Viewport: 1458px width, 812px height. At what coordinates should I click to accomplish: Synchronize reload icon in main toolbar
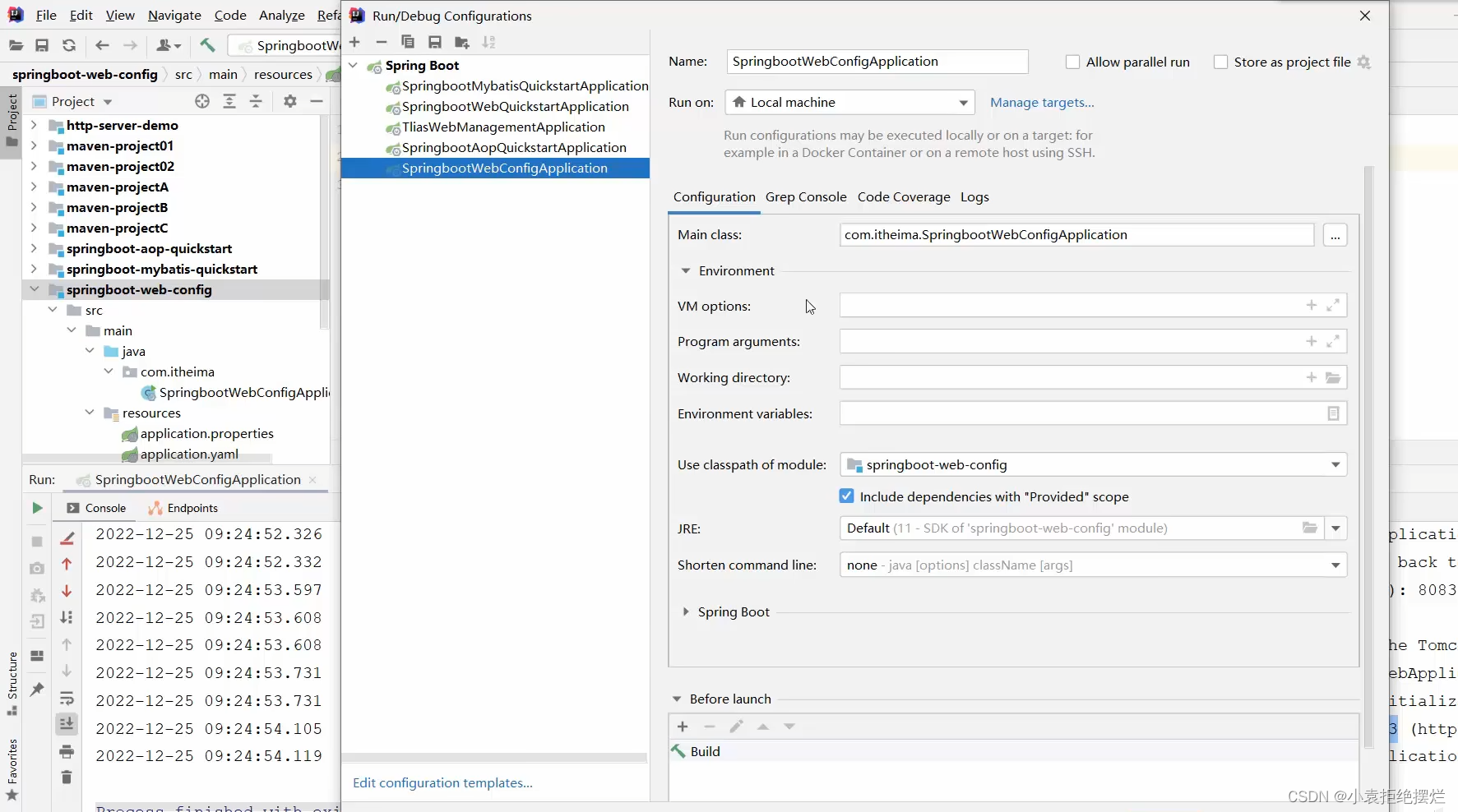(x=69, y=45)
